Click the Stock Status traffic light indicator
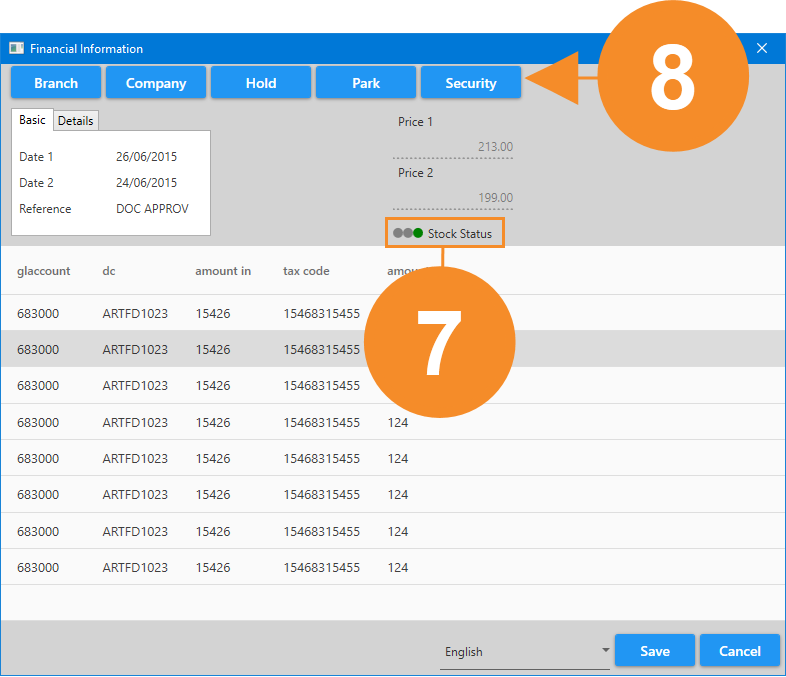786x677 pixels. click(408, 233)
